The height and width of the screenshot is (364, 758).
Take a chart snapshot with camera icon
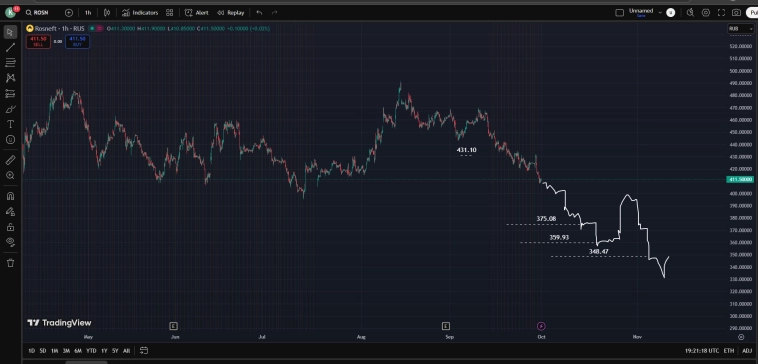click(736, 13)
